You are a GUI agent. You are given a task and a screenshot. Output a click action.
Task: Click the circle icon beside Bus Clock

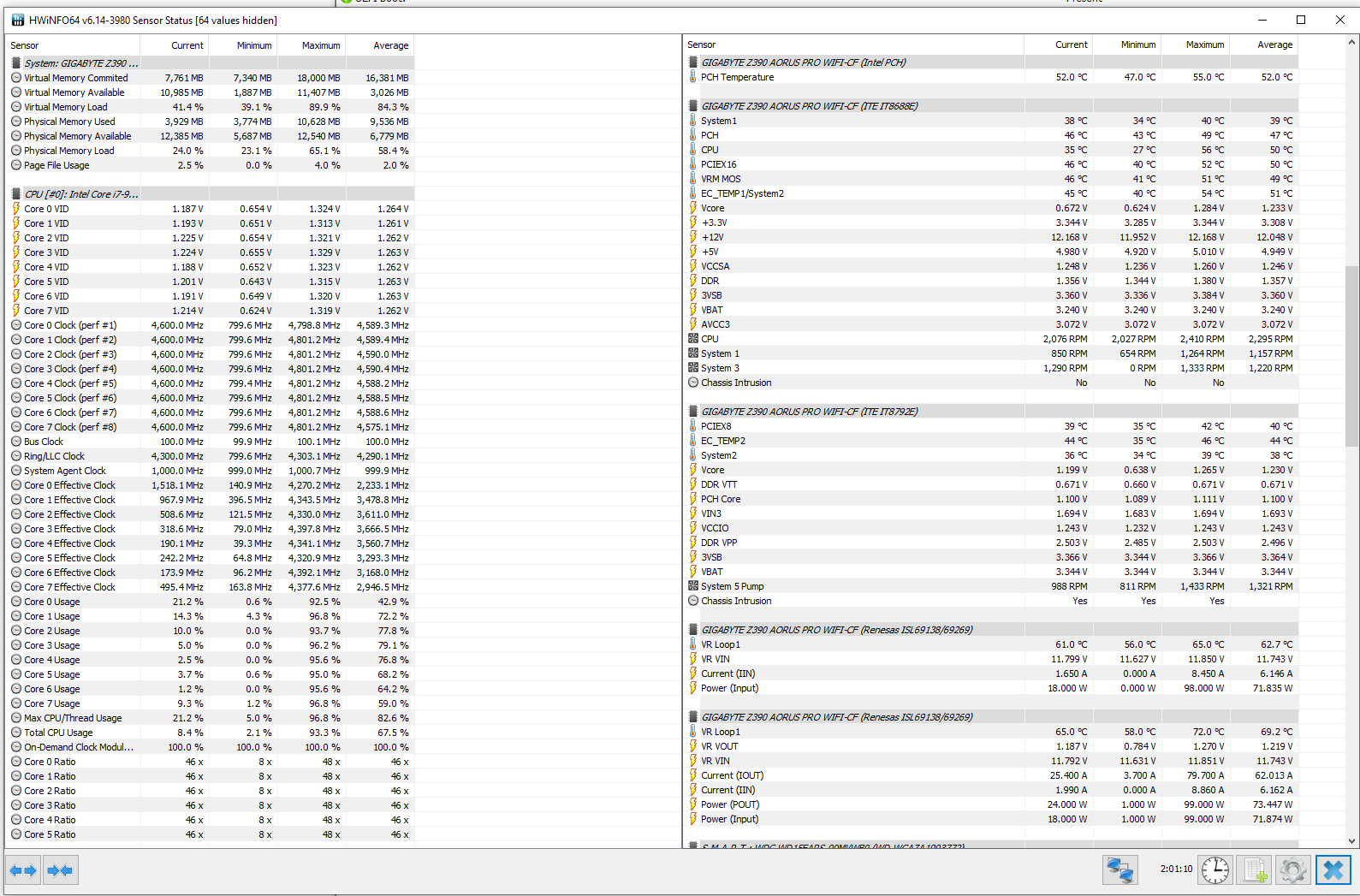[x=16, y=442]
